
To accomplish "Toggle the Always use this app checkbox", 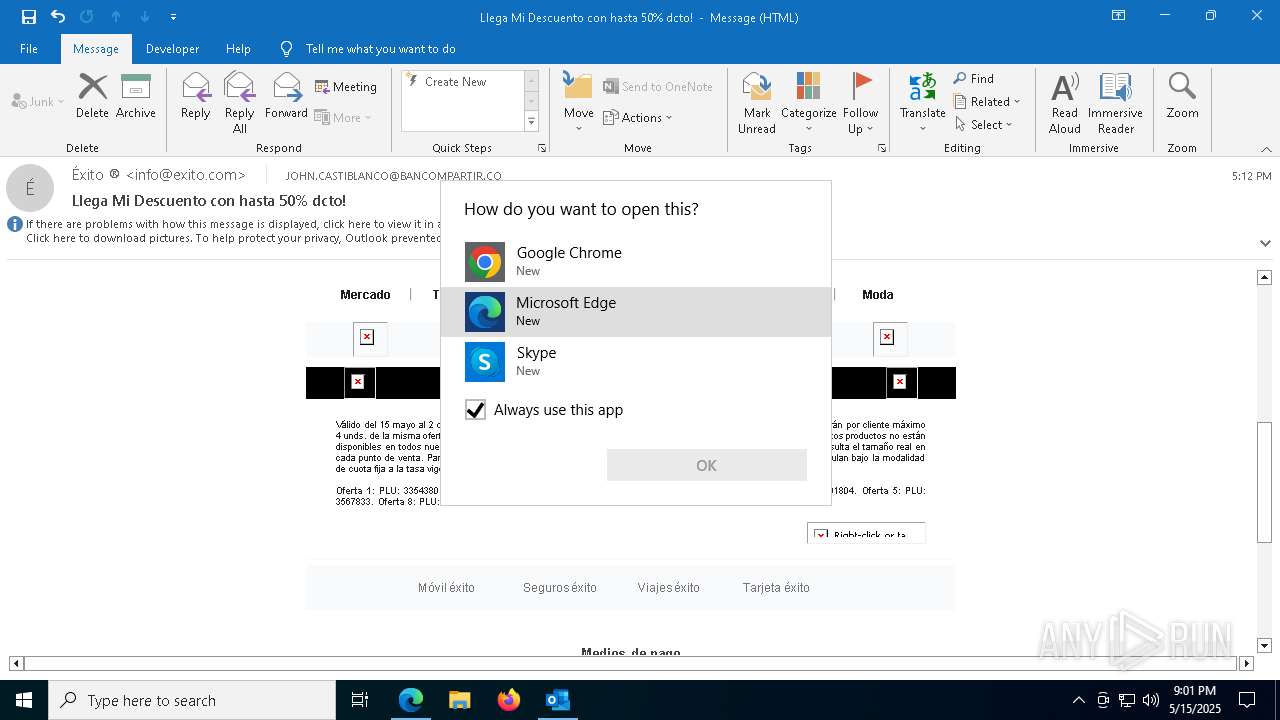I will coord(475,410).
